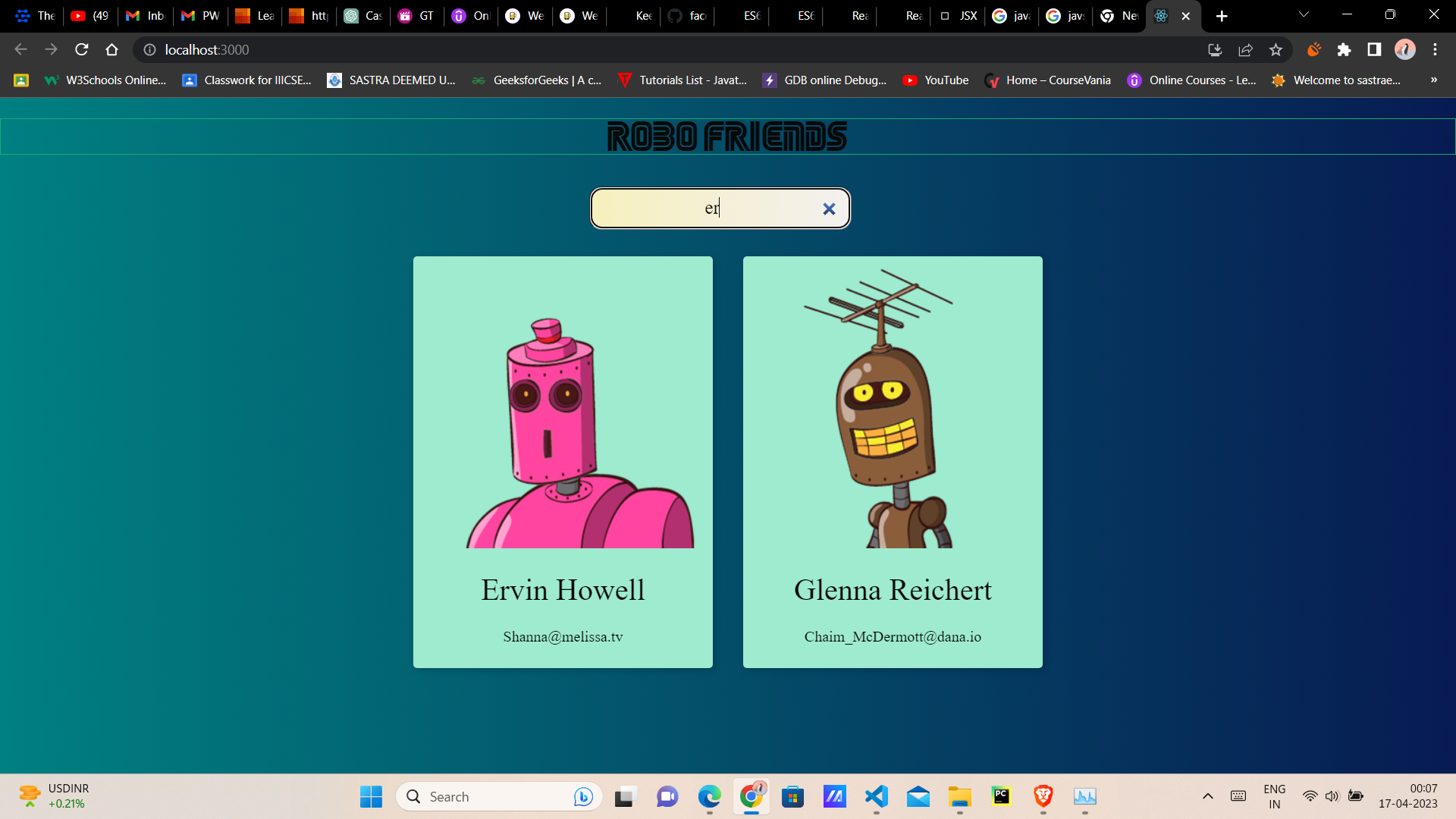Screen dimensions: 1456x819
Task: Click the taskbar Search box
Action: [x=499, y=796]
